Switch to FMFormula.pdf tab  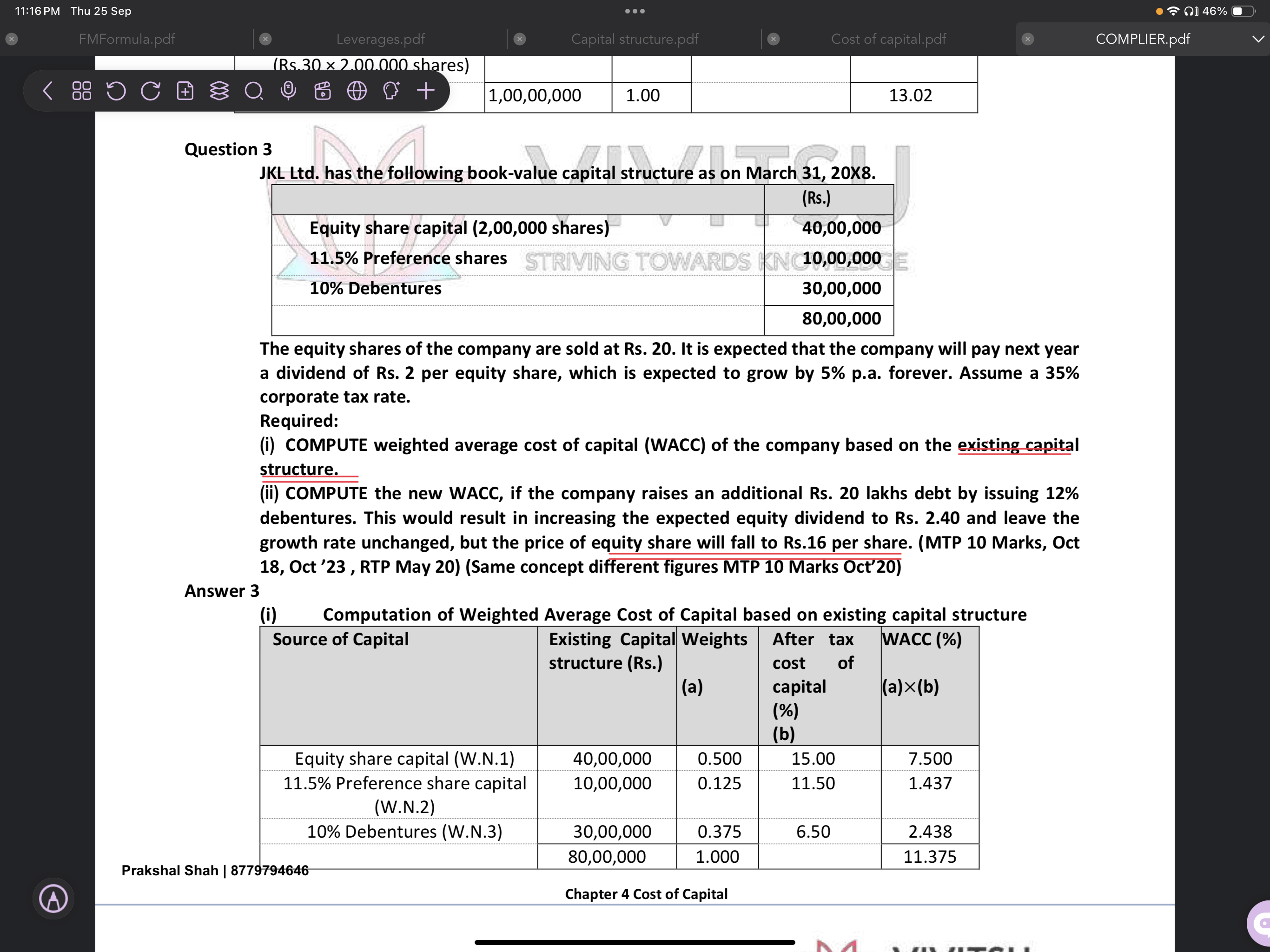[126, 39]
